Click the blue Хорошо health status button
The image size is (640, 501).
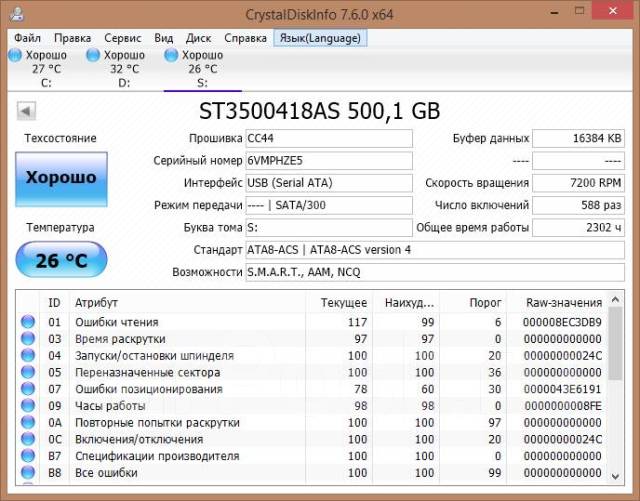62,179
